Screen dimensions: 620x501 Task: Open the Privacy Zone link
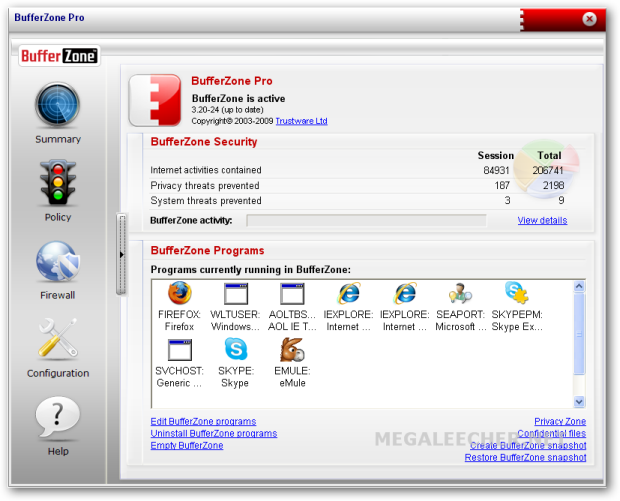(560, 422)
